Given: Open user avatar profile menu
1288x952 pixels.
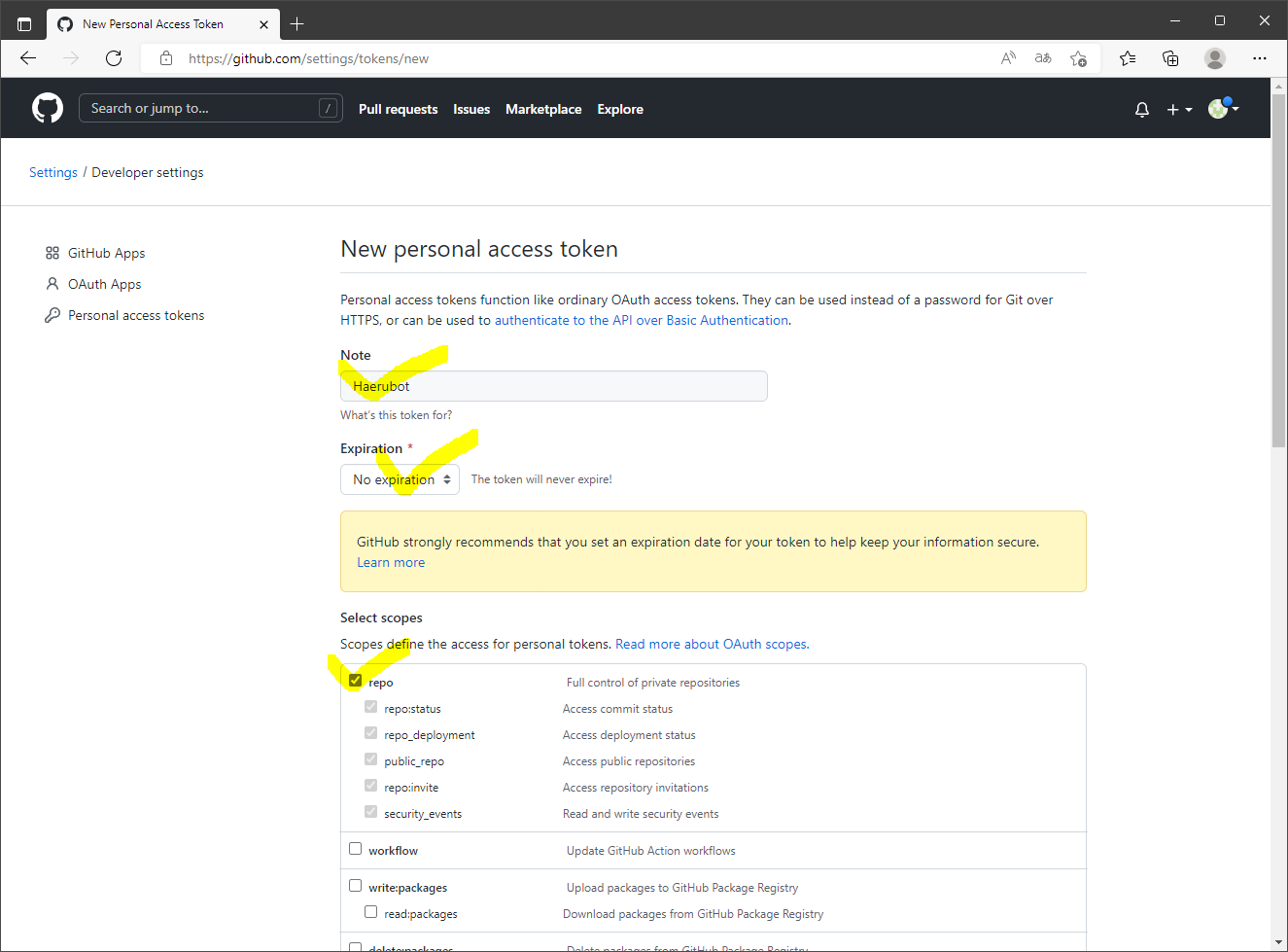Looking at the screenshot, I should click(1223, 109).
